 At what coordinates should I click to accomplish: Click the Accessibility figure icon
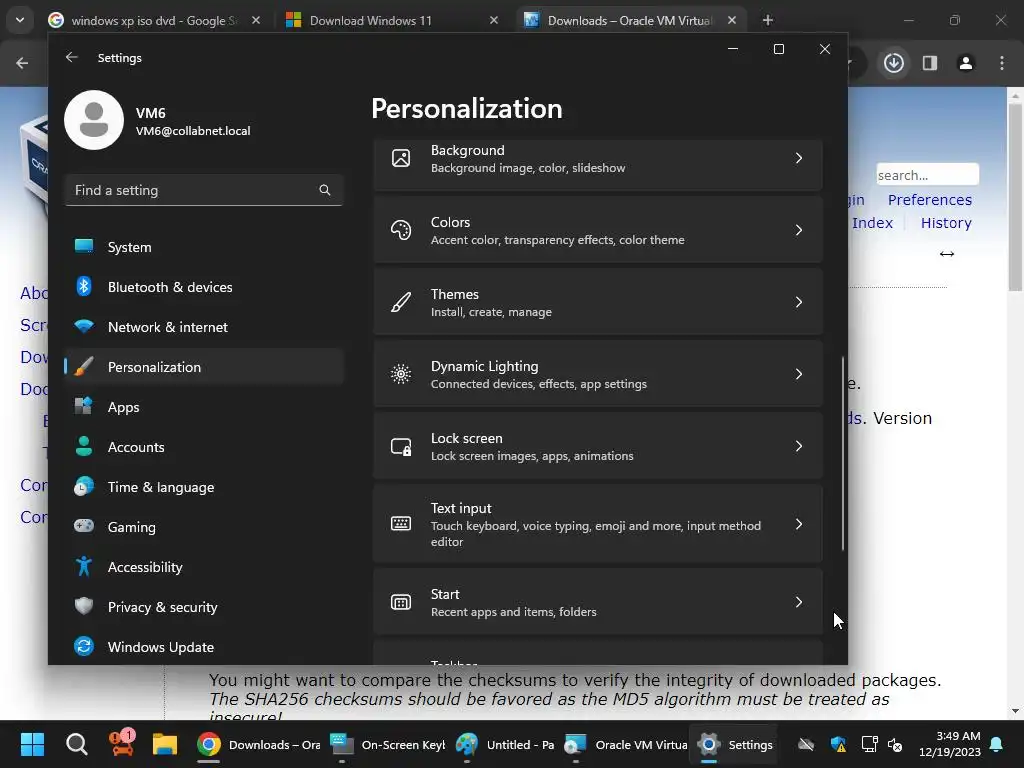(x=84, y=566)
